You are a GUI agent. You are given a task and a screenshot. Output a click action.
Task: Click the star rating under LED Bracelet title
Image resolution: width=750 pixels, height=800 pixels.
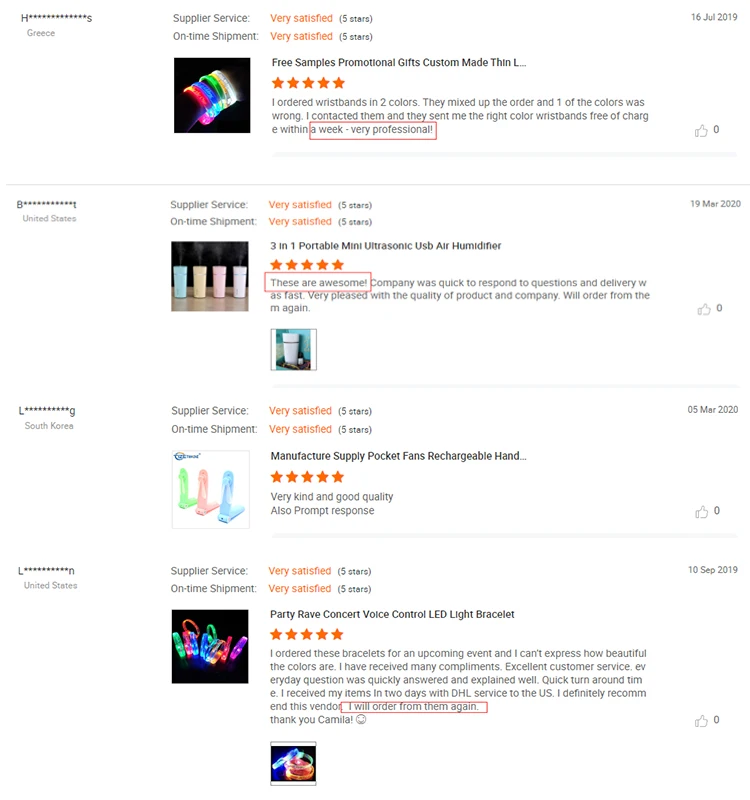pos(307,634)
